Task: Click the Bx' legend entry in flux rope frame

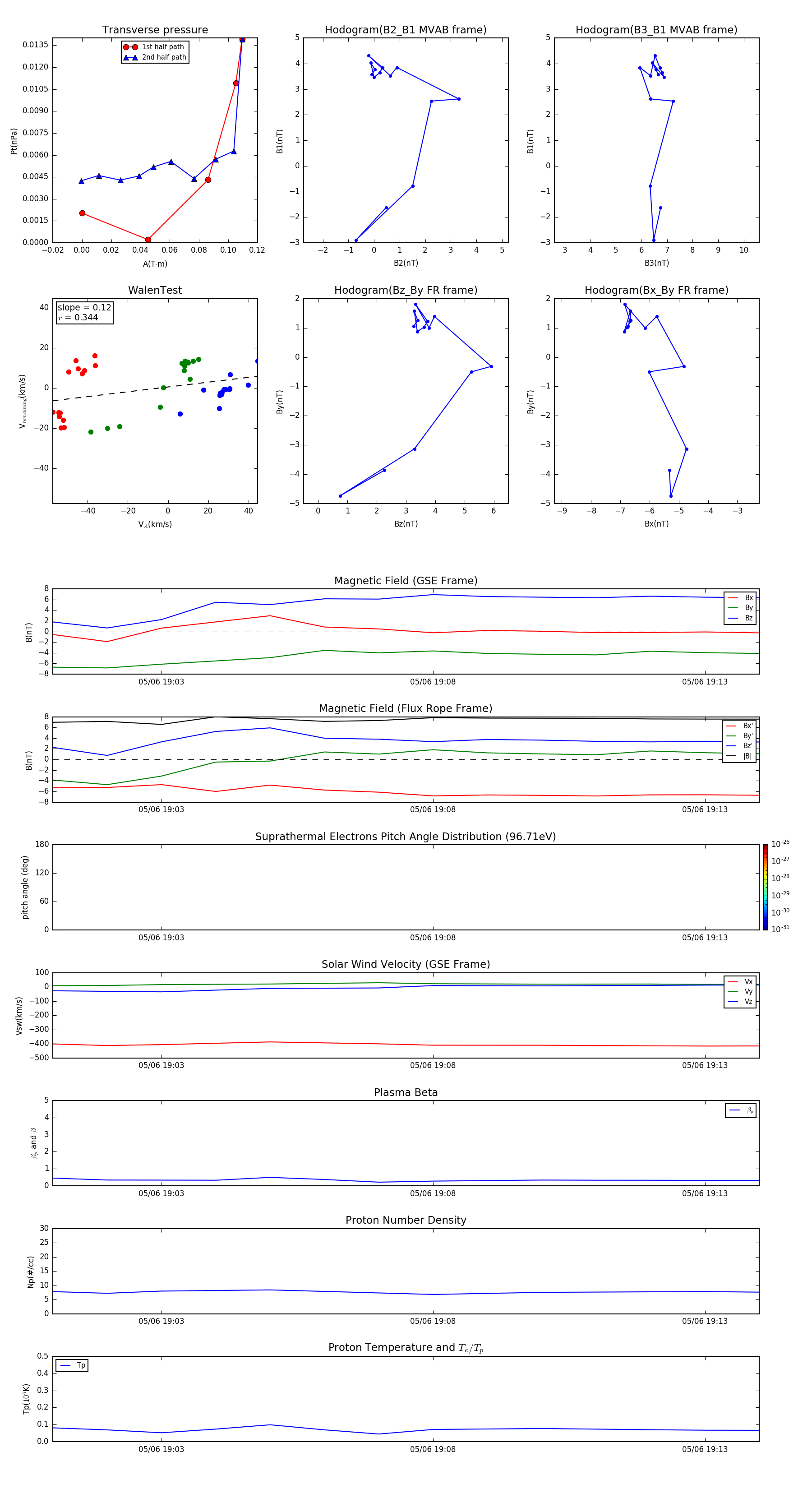Action: [739, 726]
